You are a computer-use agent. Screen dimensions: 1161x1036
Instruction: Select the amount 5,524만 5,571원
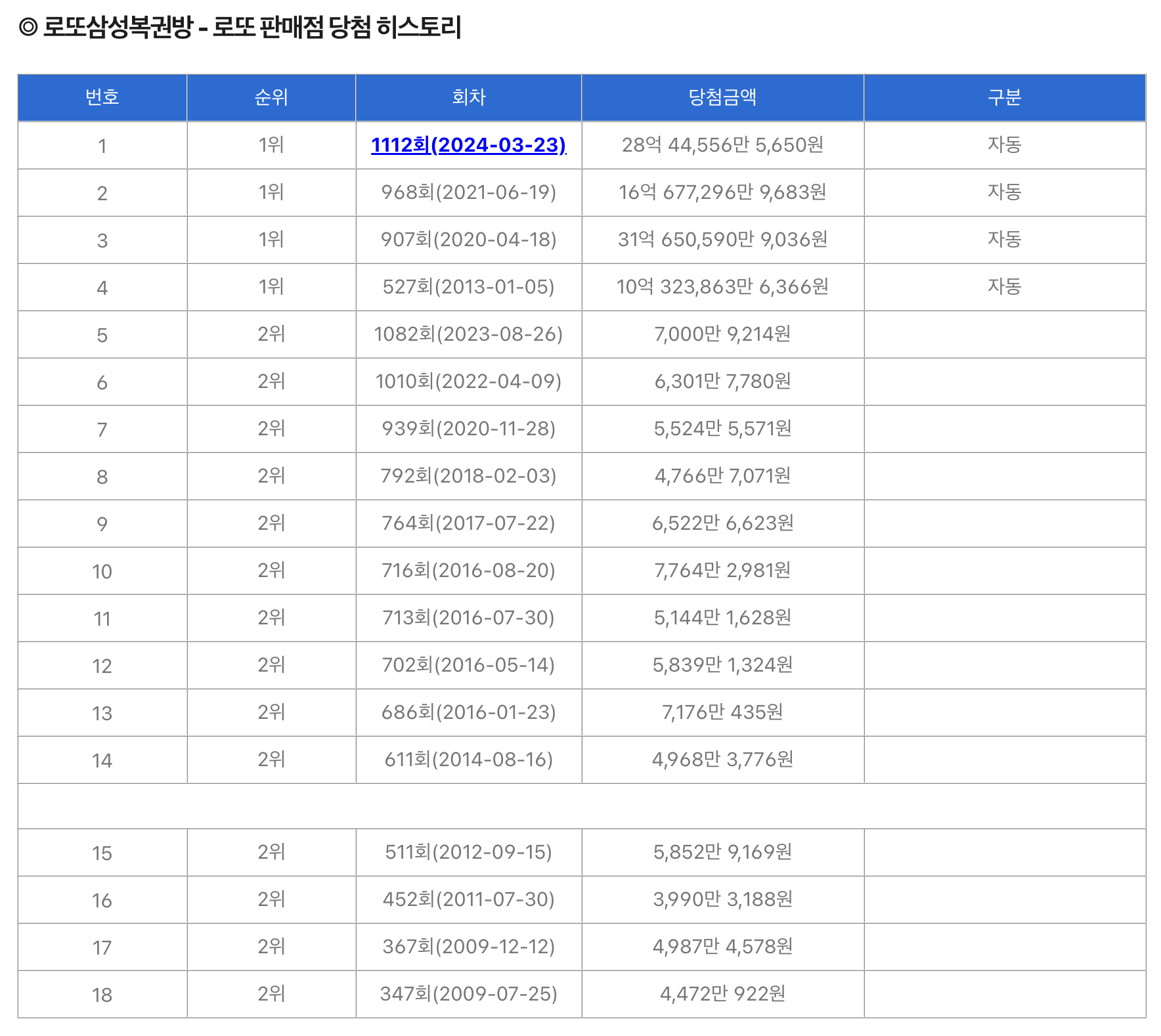[722, 429]
